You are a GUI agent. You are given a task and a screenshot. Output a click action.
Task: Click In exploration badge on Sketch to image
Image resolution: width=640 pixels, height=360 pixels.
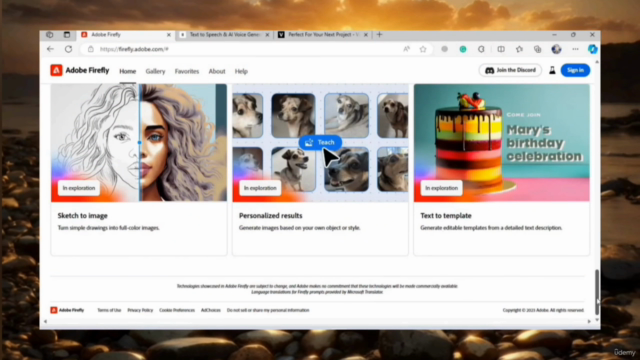point(79,188)
